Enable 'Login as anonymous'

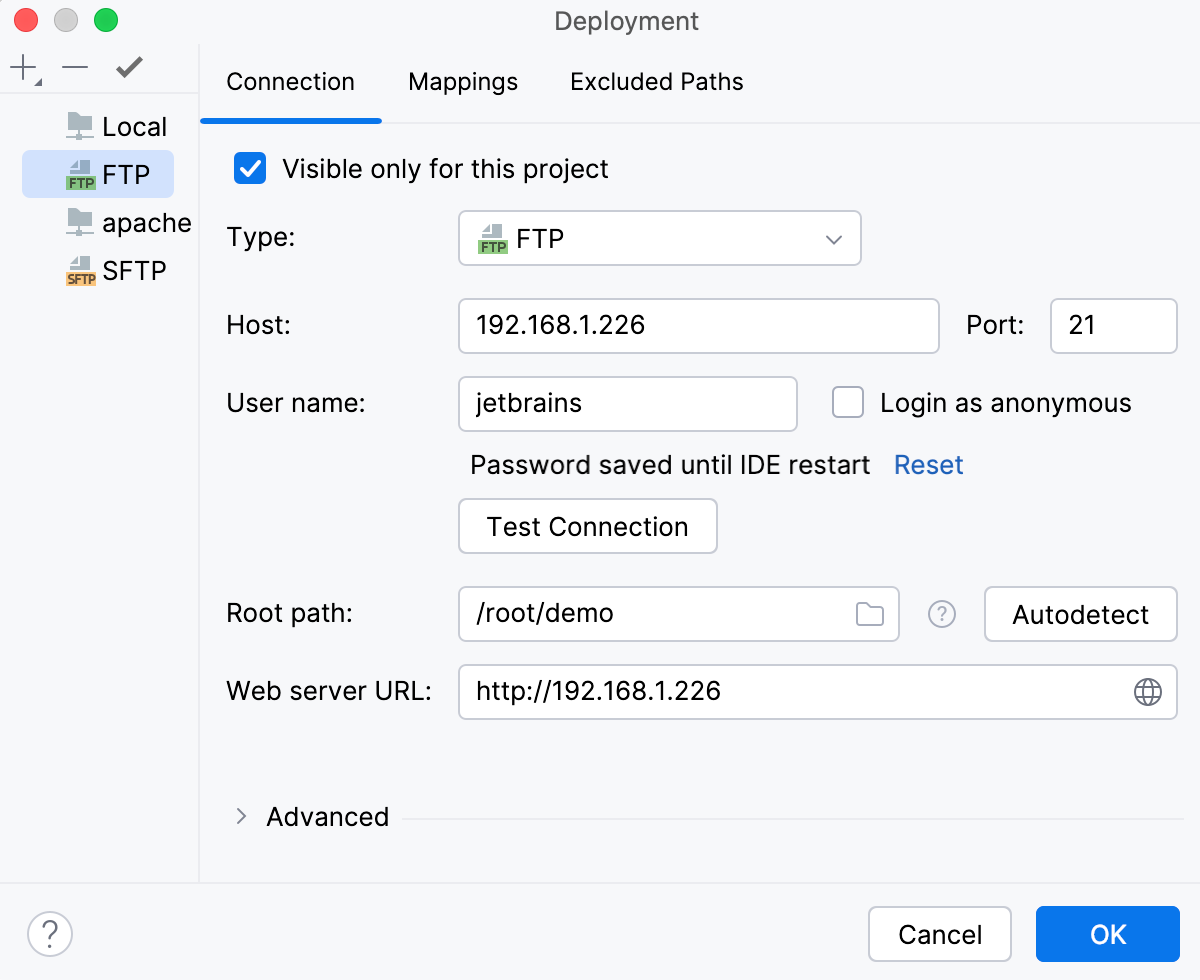tap(848, 403)
